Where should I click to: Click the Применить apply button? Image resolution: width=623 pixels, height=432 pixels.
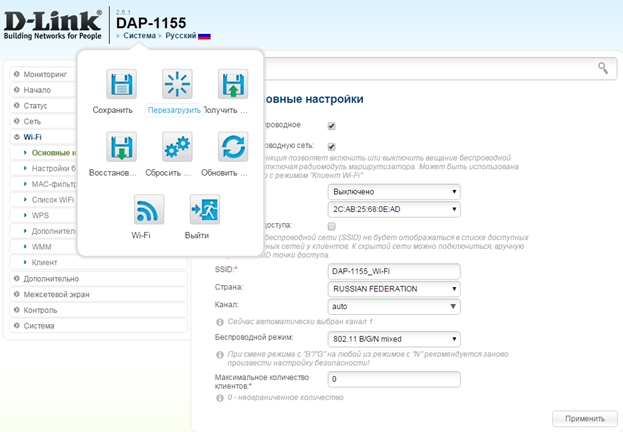point(584,419)
